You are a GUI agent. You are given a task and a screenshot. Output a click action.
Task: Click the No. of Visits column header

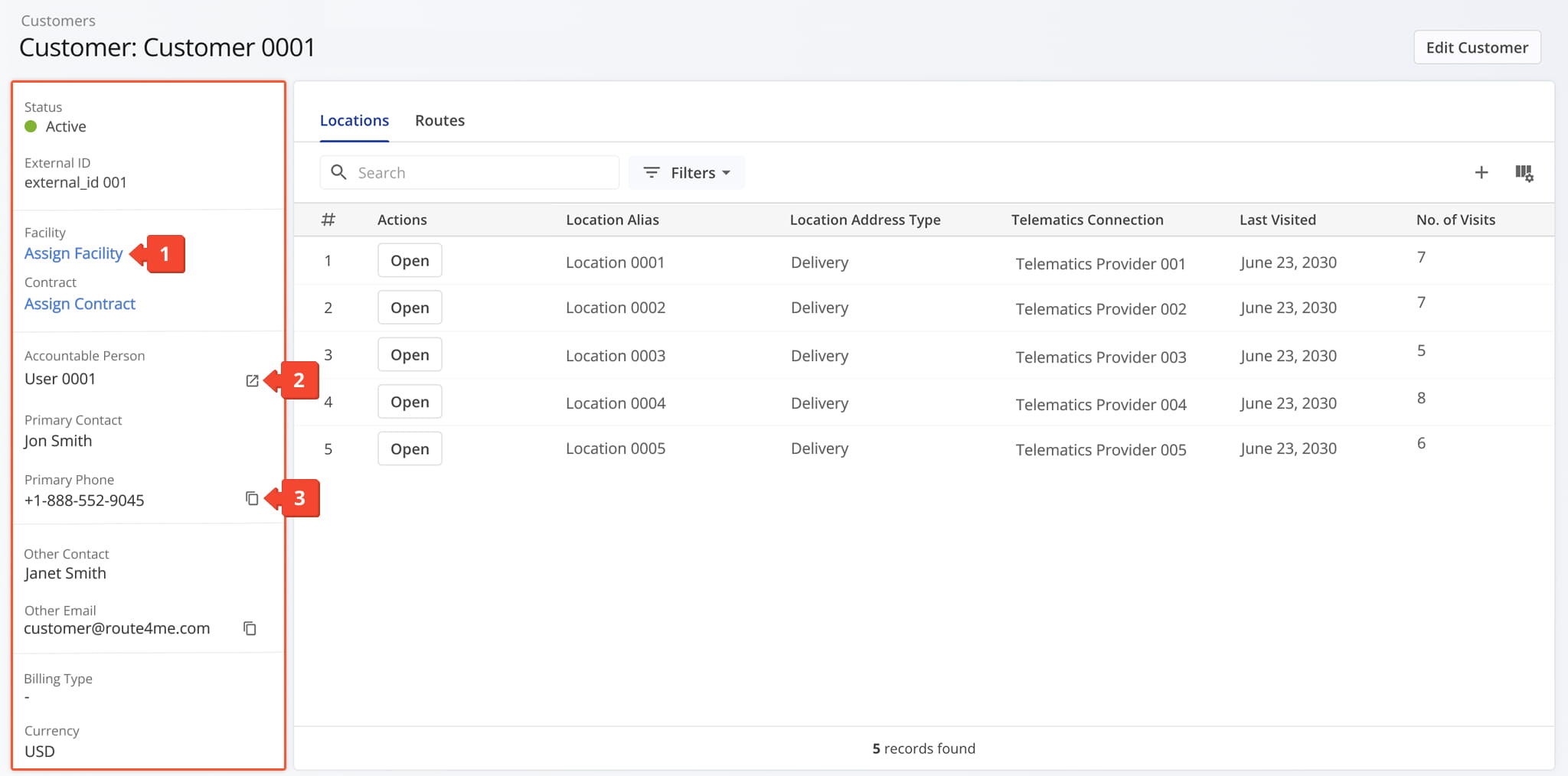tap(1455, 220)
